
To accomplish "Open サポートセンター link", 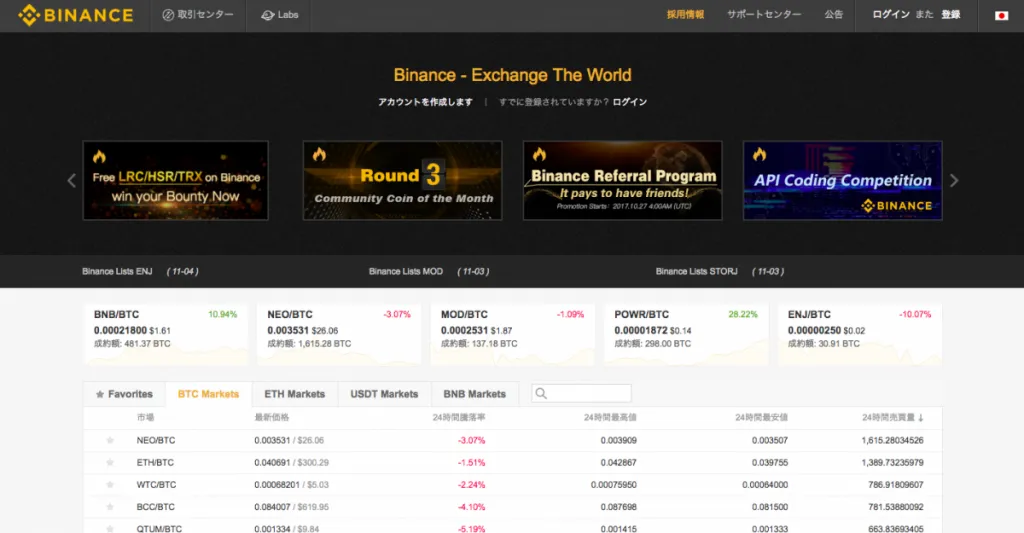I will click(x=764, y=14).
